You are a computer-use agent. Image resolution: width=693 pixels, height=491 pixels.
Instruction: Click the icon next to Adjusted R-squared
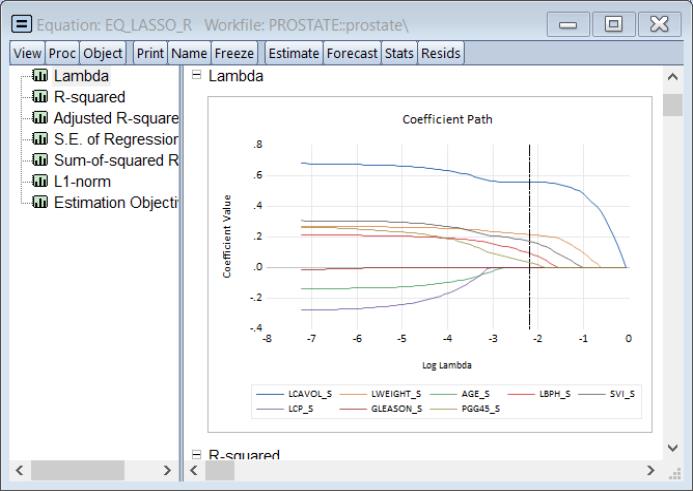click(x=40, y=118)
